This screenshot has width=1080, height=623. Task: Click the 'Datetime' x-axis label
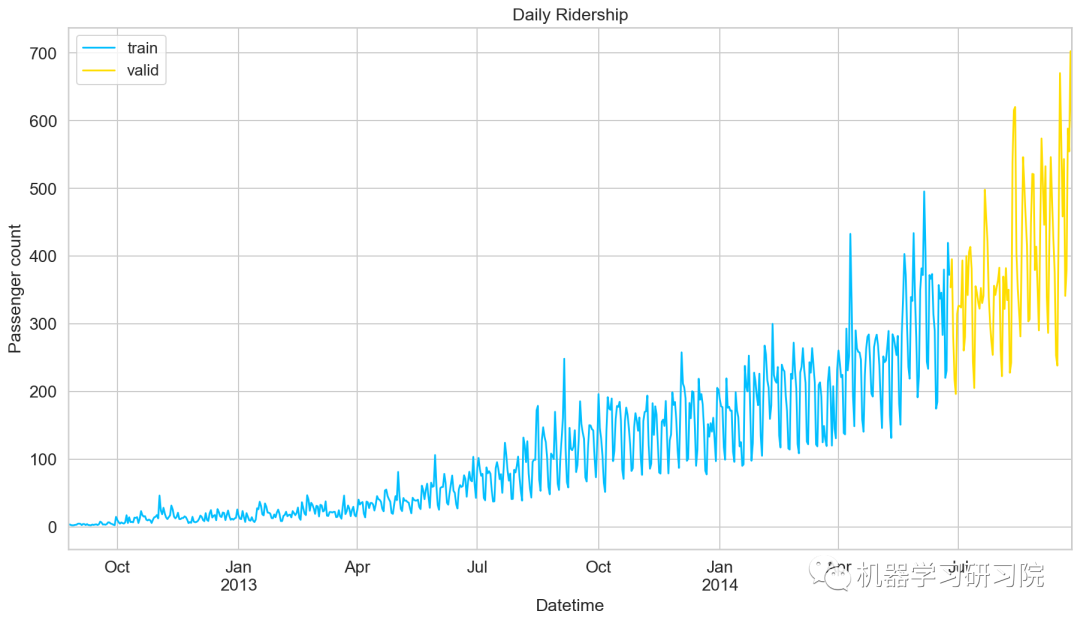pos(570,605)
